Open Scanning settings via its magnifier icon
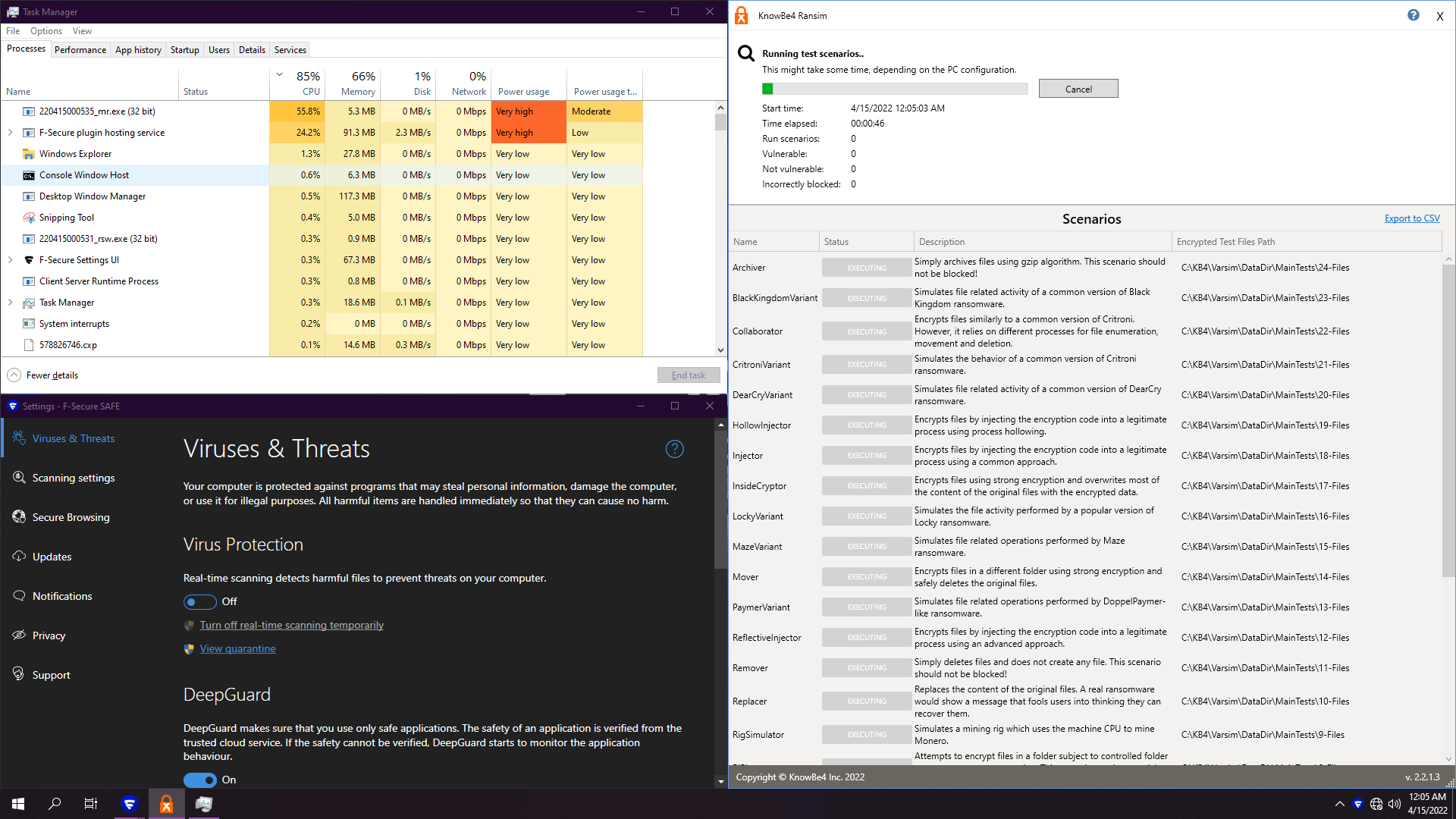 pyautogui.click(x=19, y=477)
